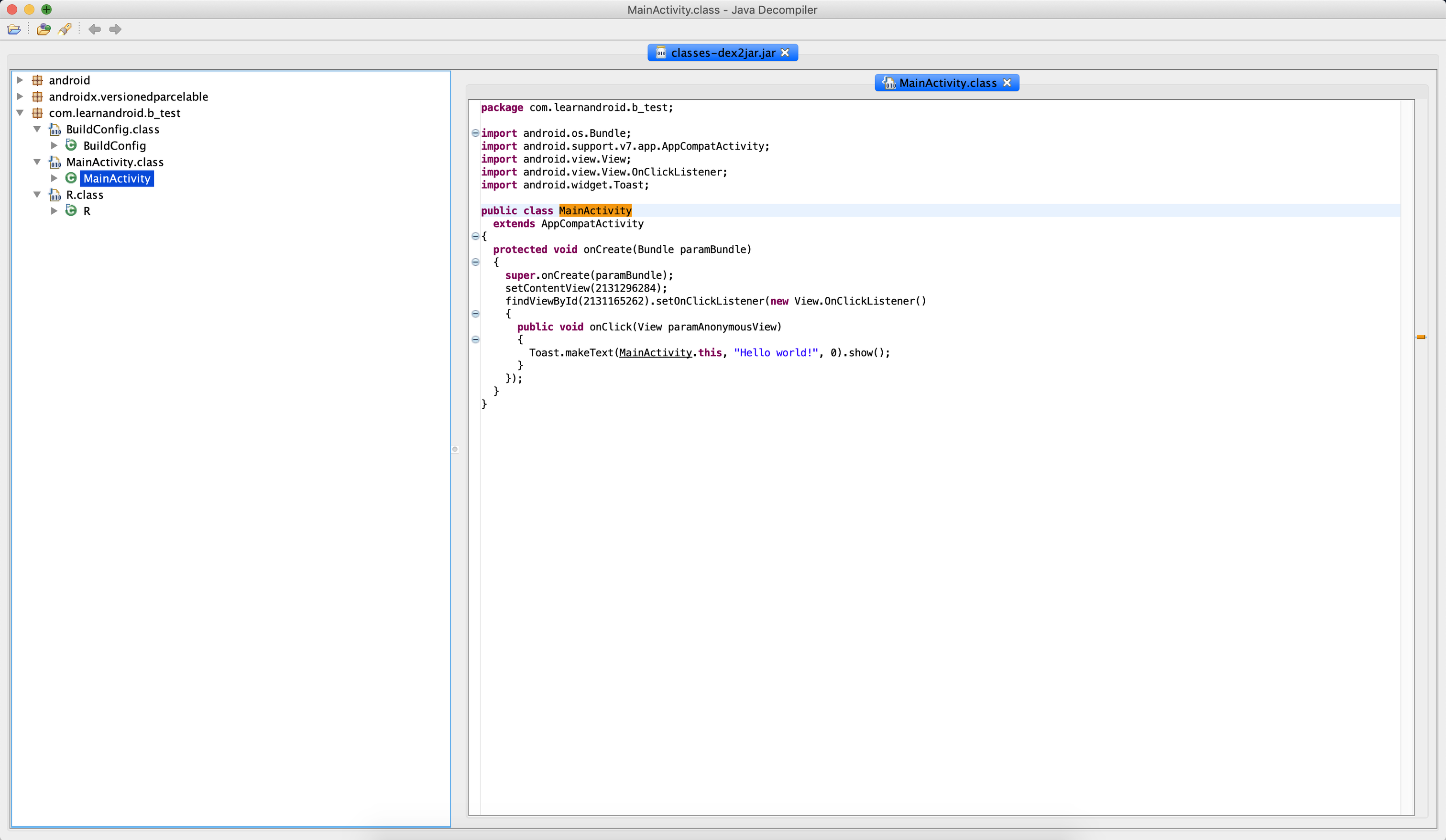Collapse the onClick method fold marker
This screenshot has width=1446, height=840.
tap(475, 339)
